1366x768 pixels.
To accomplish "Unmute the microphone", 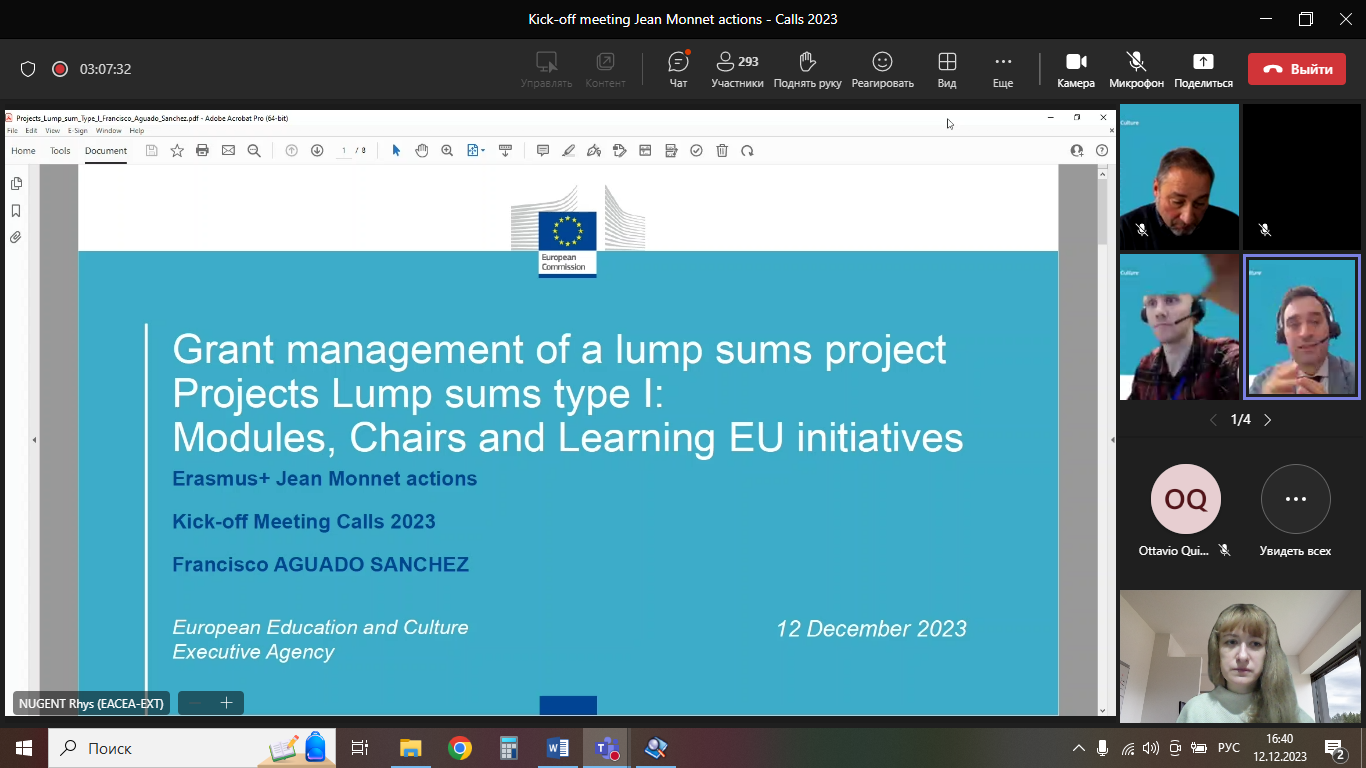I will [x=1136, y=69].
